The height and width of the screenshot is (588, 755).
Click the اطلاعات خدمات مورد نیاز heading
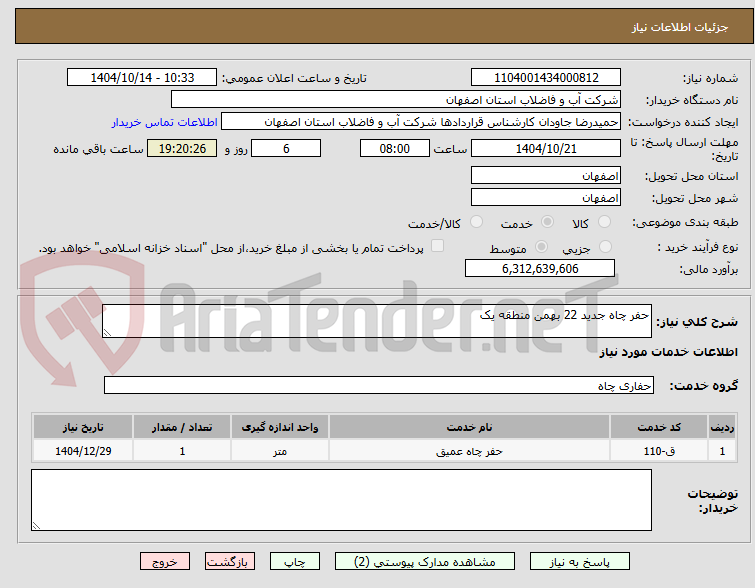(x=668, y=353)
